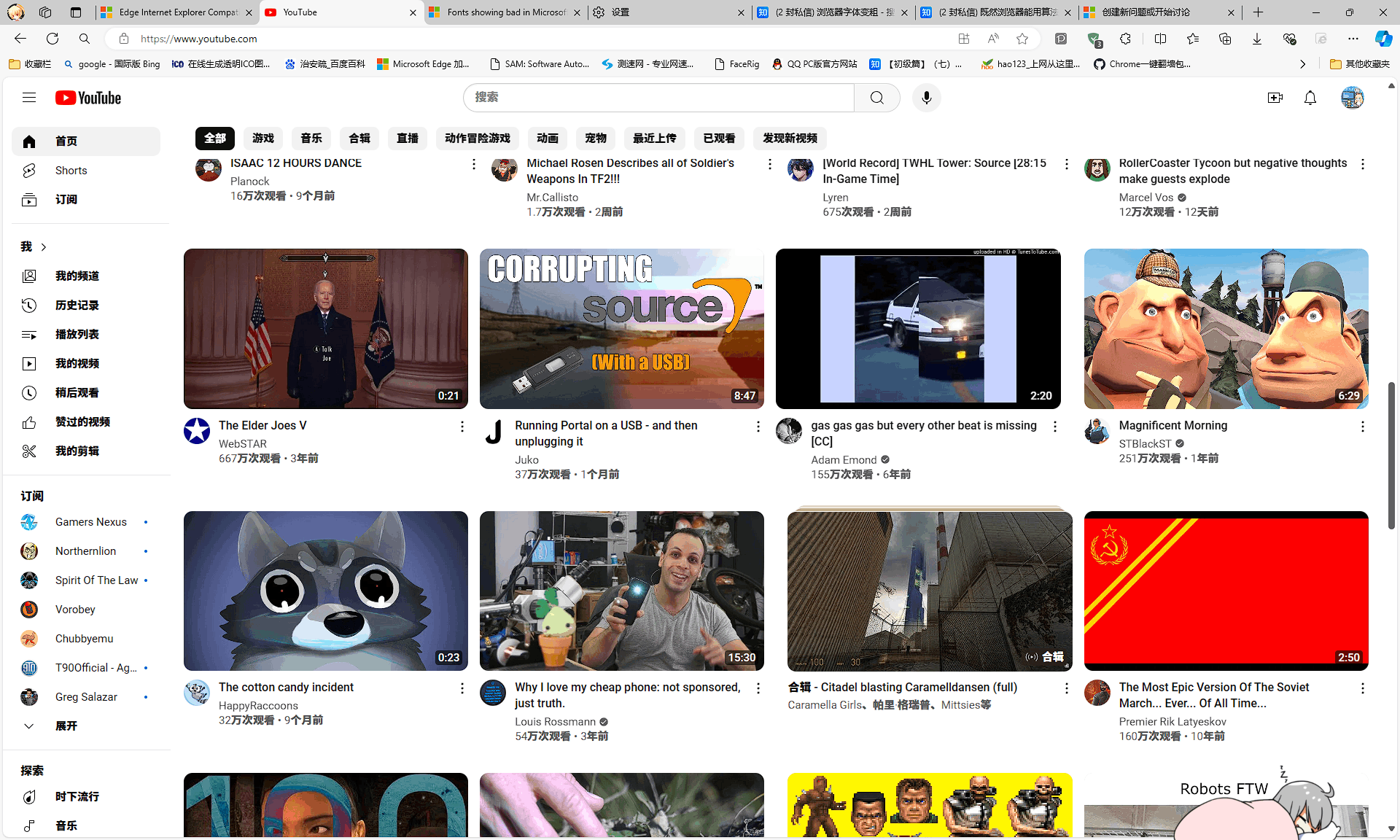This screenshot has height=840, width=1400.
Task: Open the YouTube hamburger guide menu
Action: (x=29, y=98)
